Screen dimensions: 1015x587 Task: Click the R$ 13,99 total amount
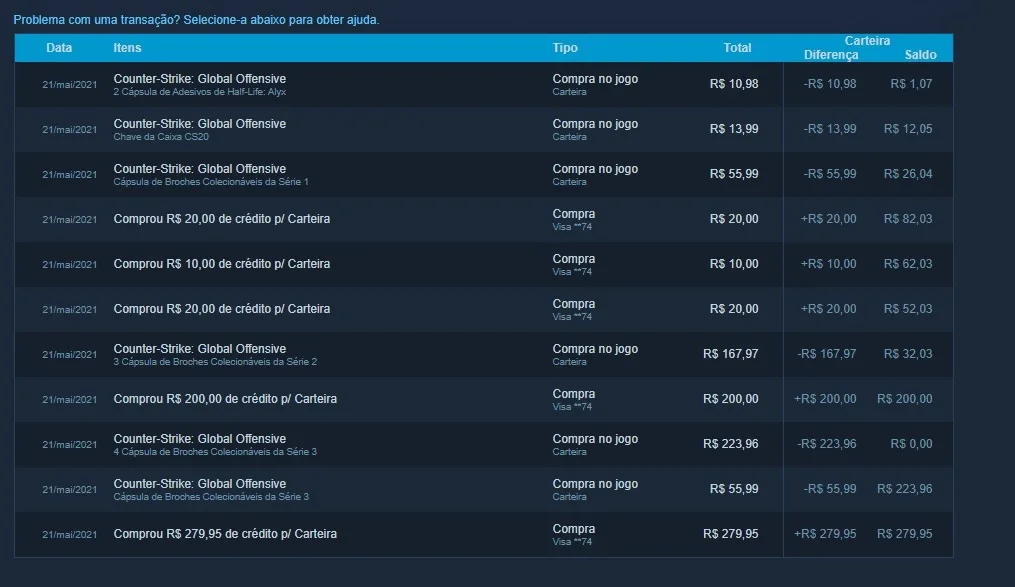click(x=734, y=129)
